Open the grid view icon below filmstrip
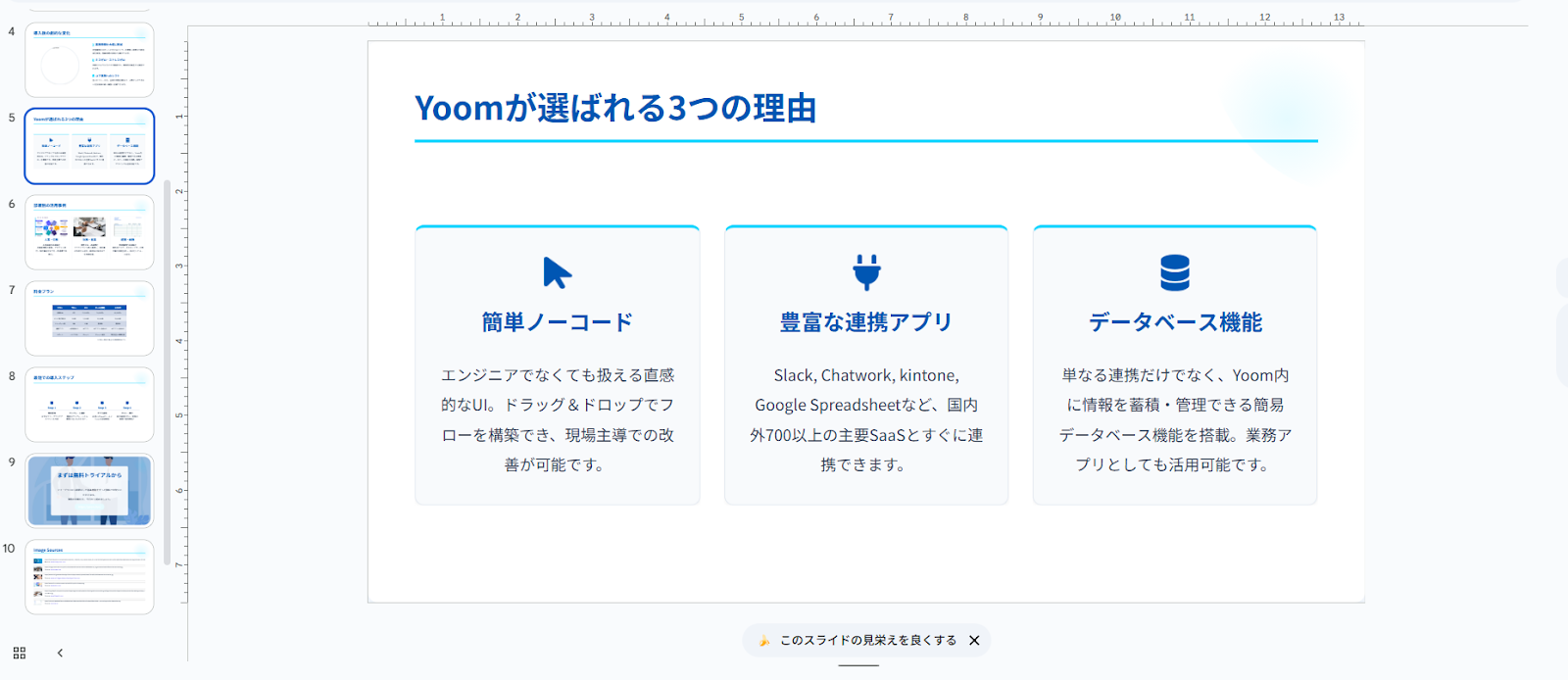The width and height of the screenshot is (1568, 680). click(x=20, y=653)
